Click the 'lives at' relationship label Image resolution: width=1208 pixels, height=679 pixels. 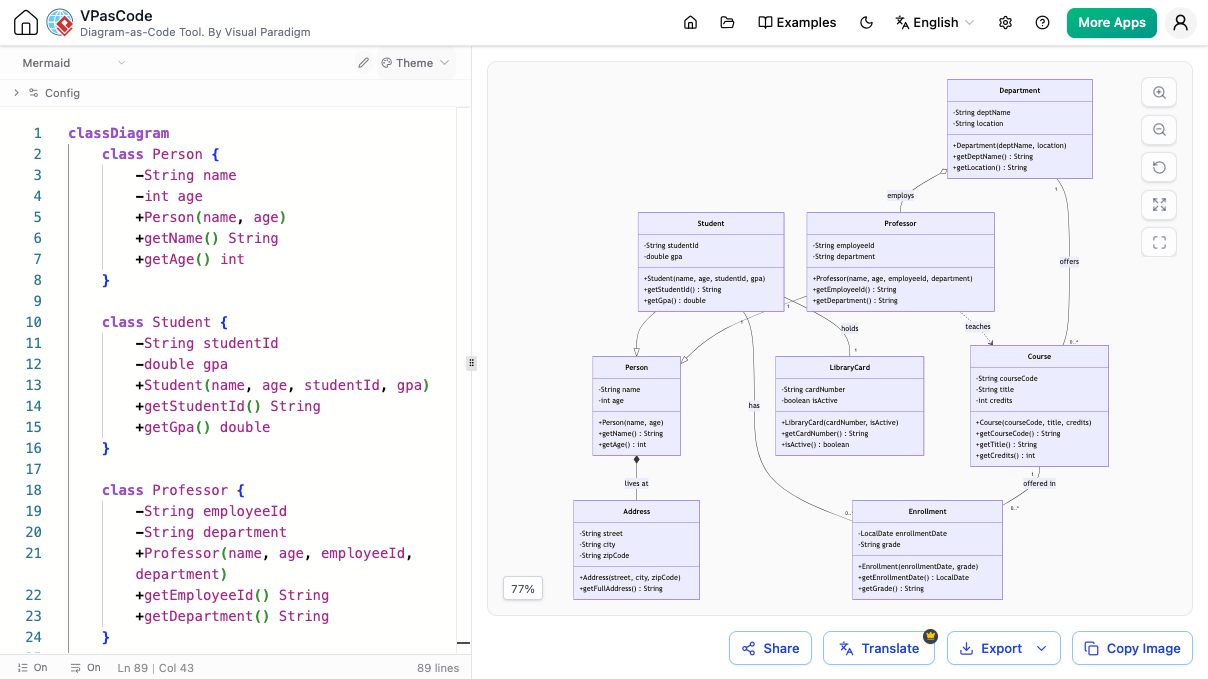pos(636,483)
